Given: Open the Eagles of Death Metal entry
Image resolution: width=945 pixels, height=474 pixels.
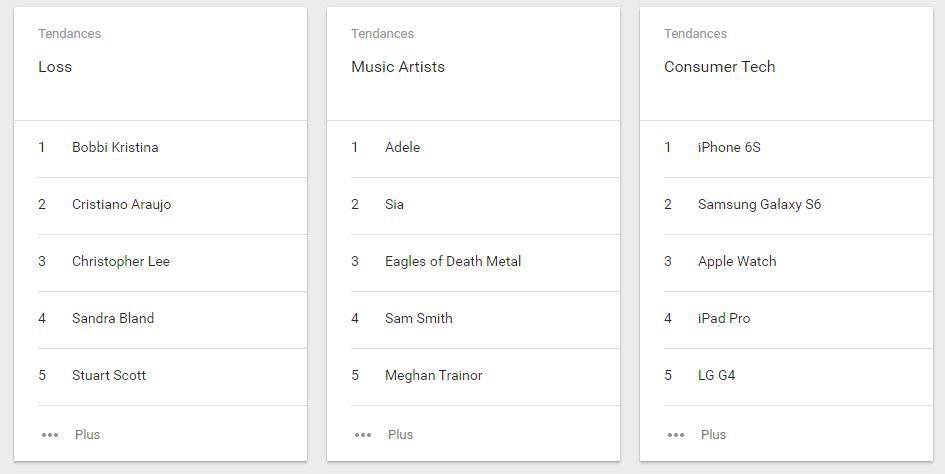Looking at the screenshot, I should point(453,262).
